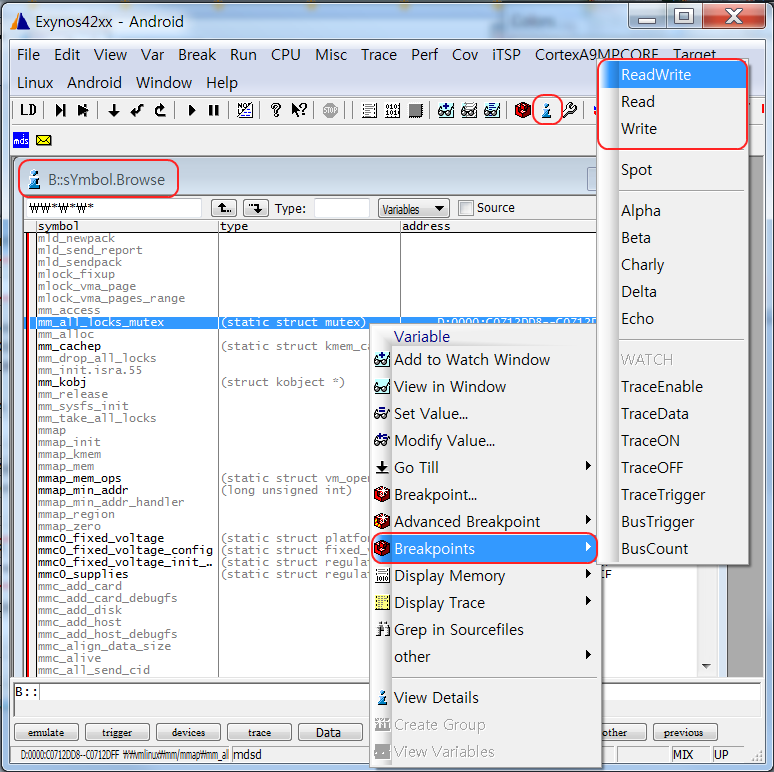Toggle the Source checkbox

pyautogui.click(x=466, y=208)
